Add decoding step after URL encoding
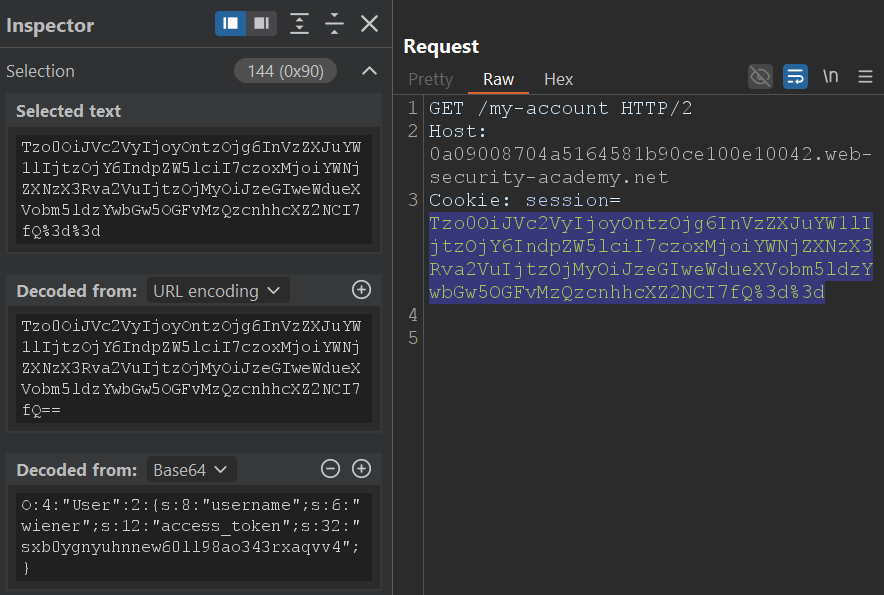The height and width of the screenshot is (595, 884). click(362, 290)
